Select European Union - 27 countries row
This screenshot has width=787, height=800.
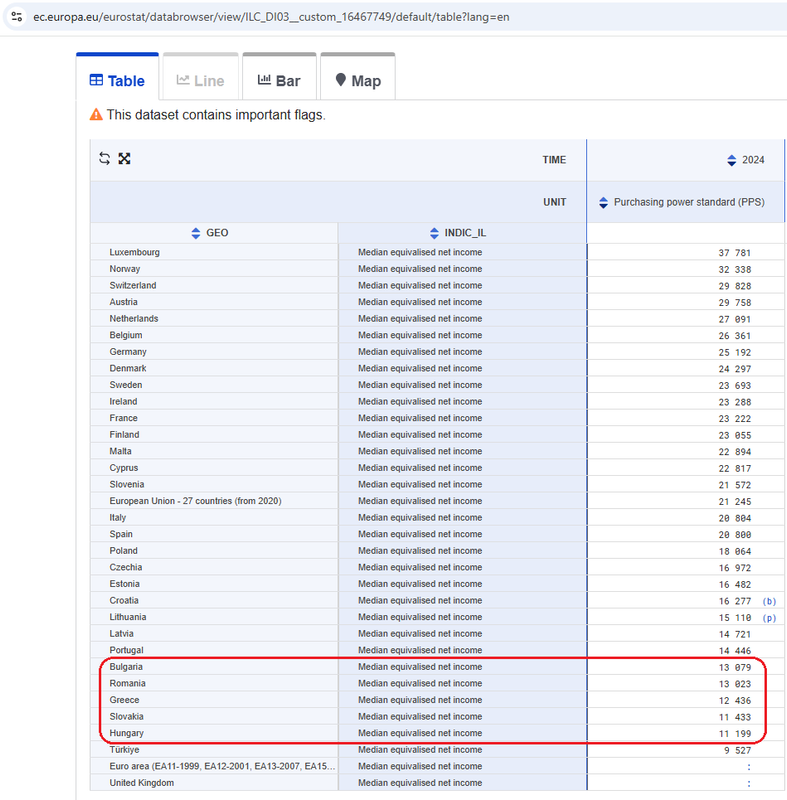(x=195, y=501)
